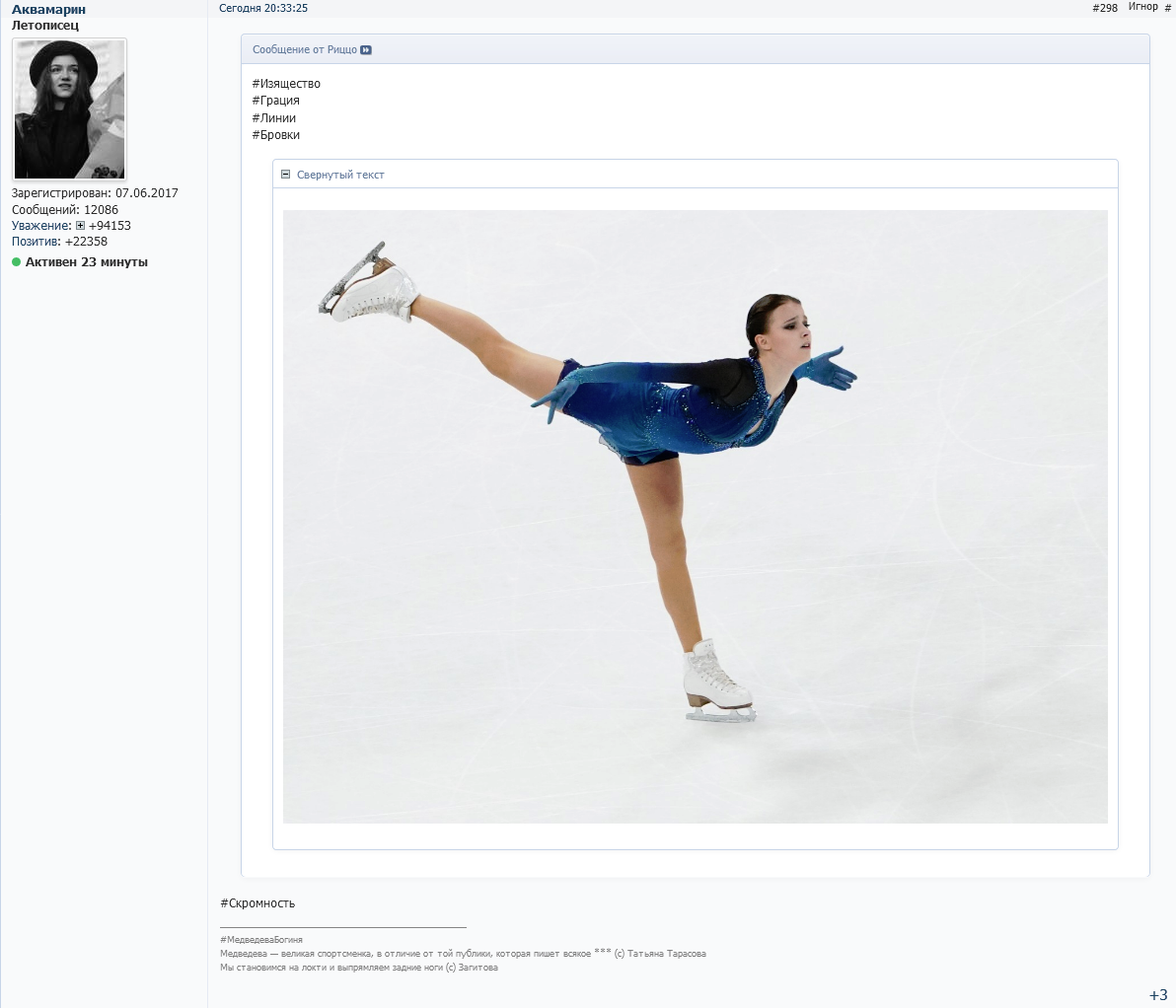Click the 'Свернутый текст' spoiler title
1176x1008 pixels.
coord(340,176)
